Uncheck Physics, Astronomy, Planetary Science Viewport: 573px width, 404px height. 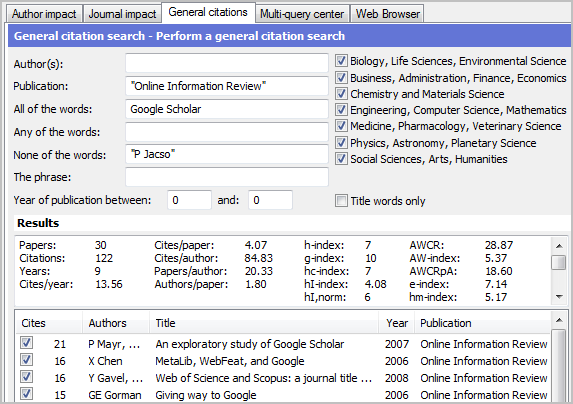point(341,142)
